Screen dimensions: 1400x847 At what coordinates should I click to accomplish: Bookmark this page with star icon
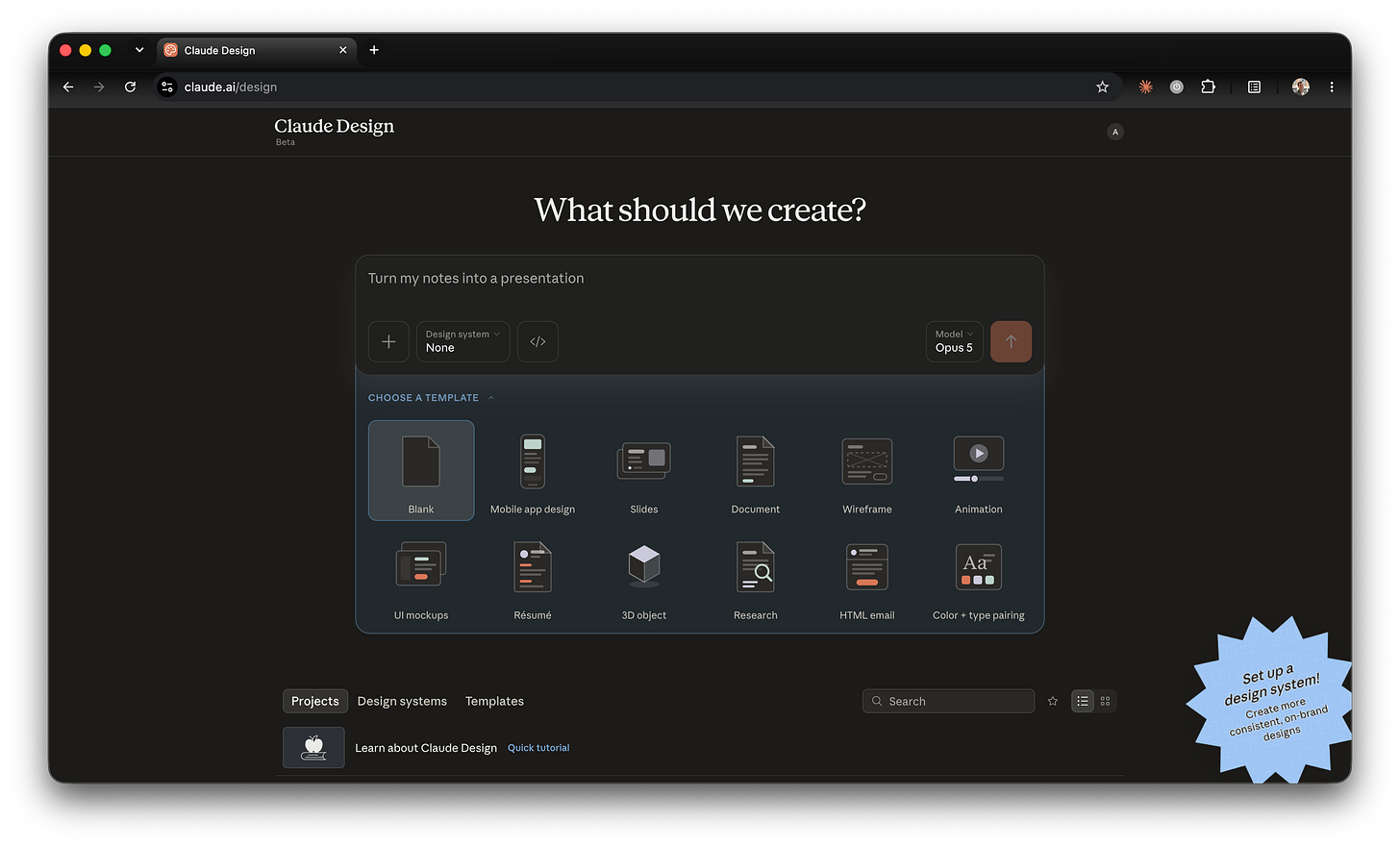point(1102,87)
